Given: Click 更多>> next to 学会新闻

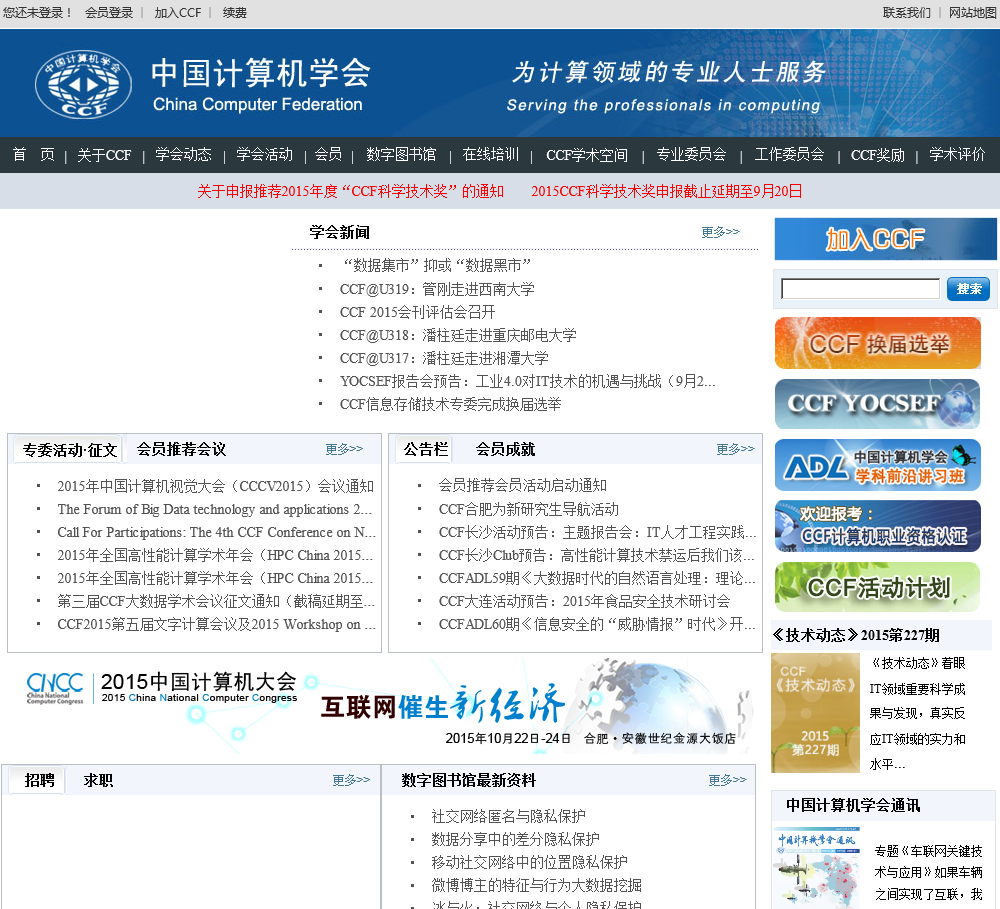Looking at the screenshot, I should tap(721, 232).
